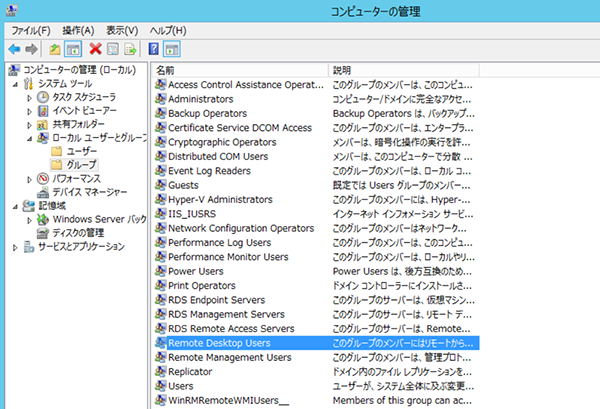
Task: Open the ヘルプ(H) menu
Action: 168,30
